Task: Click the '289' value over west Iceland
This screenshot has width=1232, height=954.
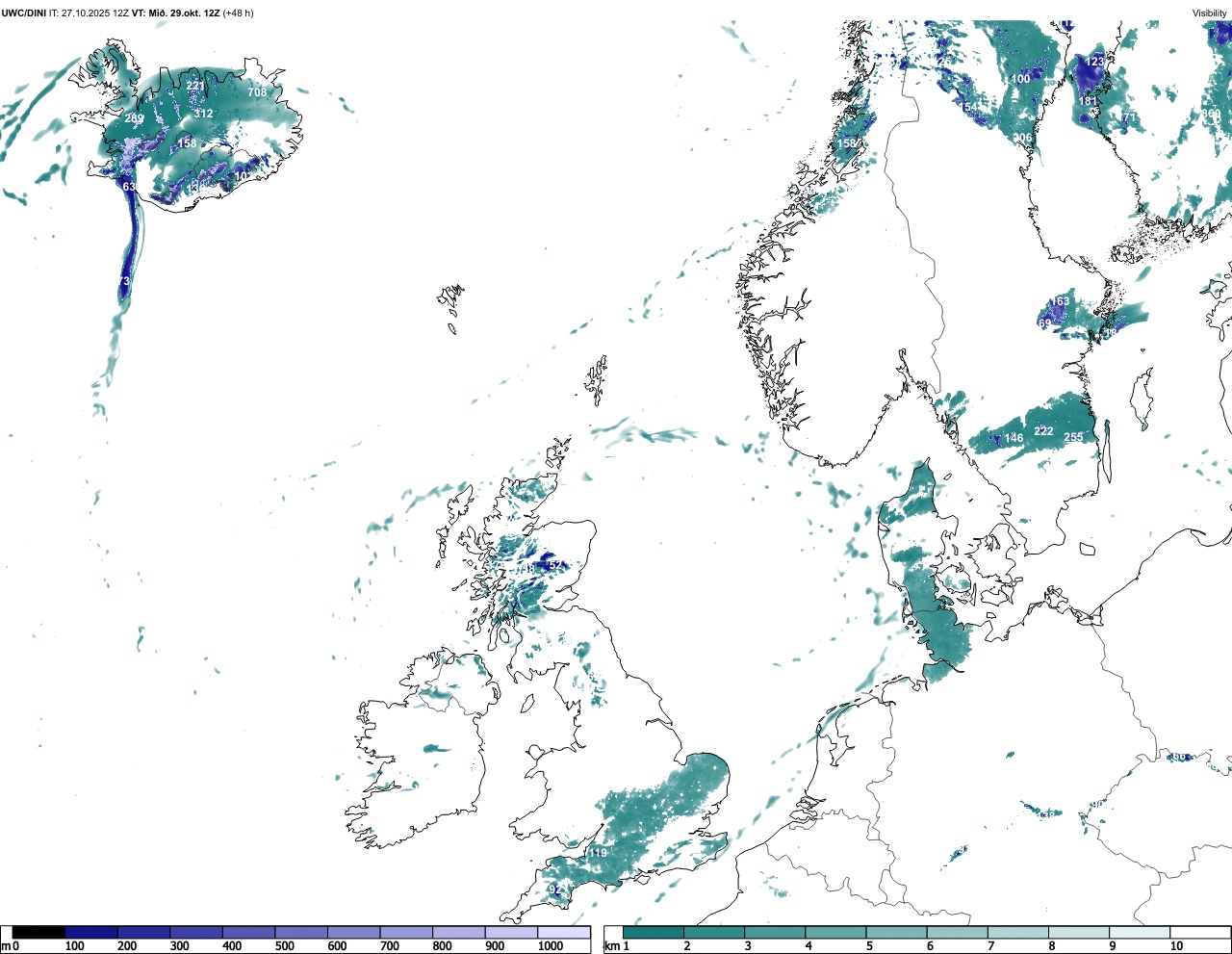Action: 134,119
